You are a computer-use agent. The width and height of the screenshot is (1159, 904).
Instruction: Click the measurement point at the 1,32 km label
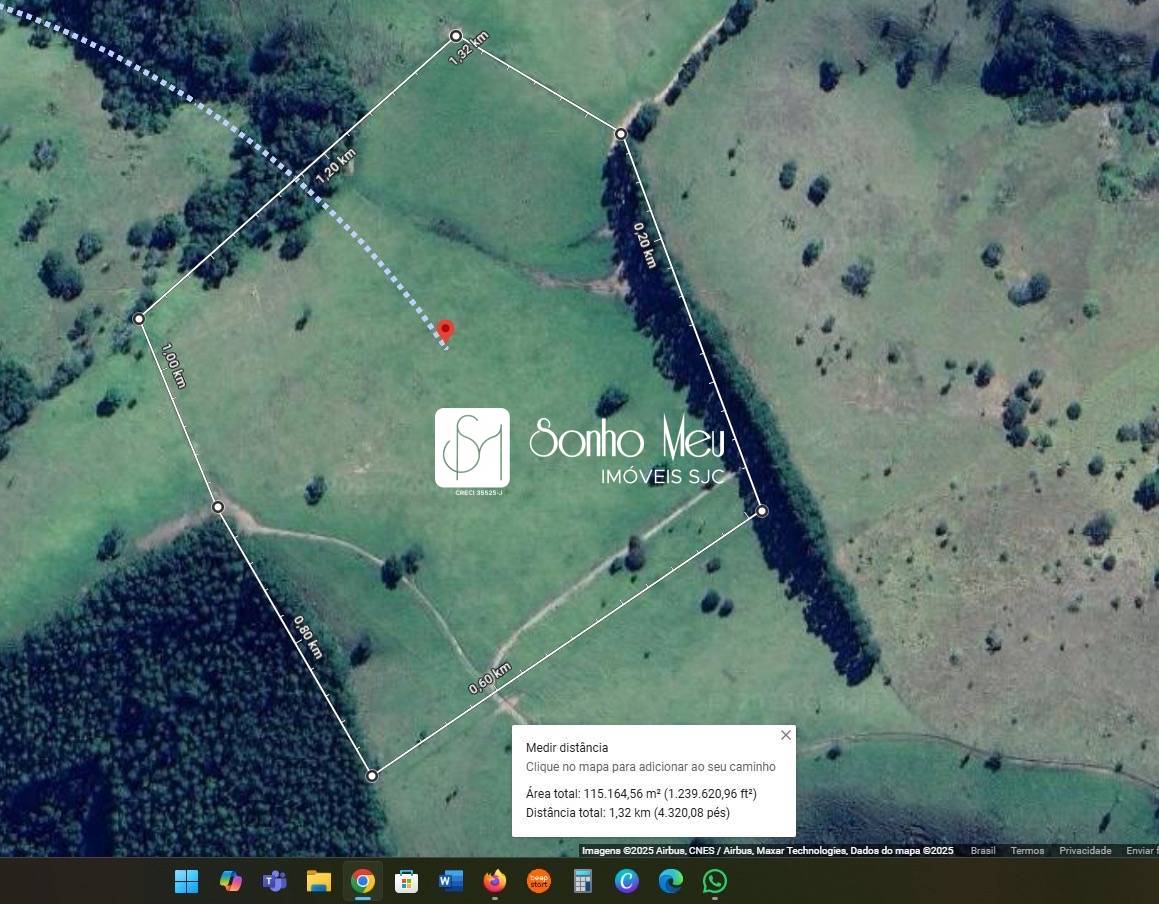[x=456, y=36]
